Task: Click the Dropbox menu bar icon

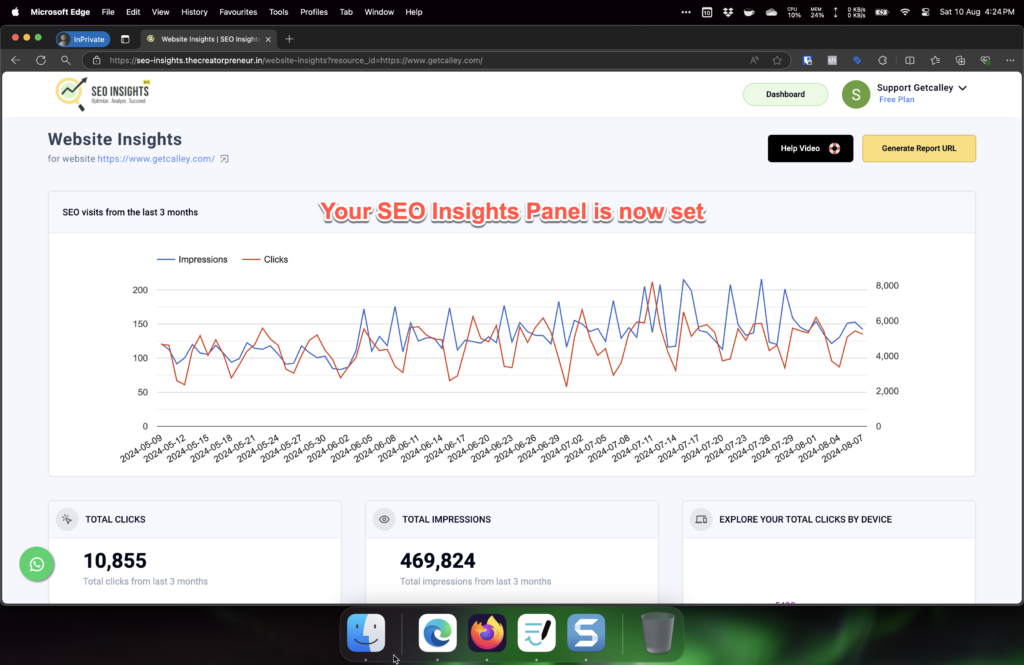Action: [728, 12]
